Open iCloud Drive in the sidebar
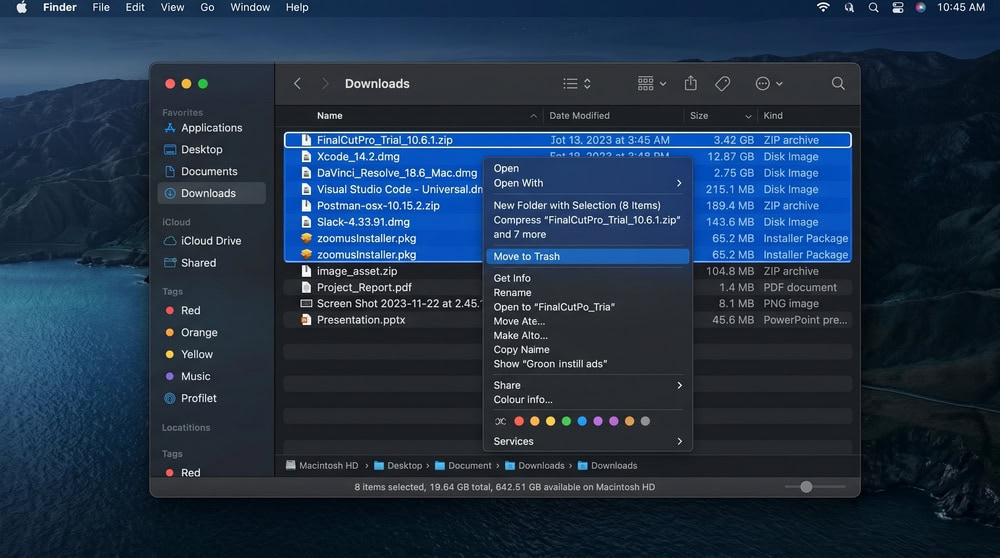This screenshot has width=1000, height=558. 211,240
